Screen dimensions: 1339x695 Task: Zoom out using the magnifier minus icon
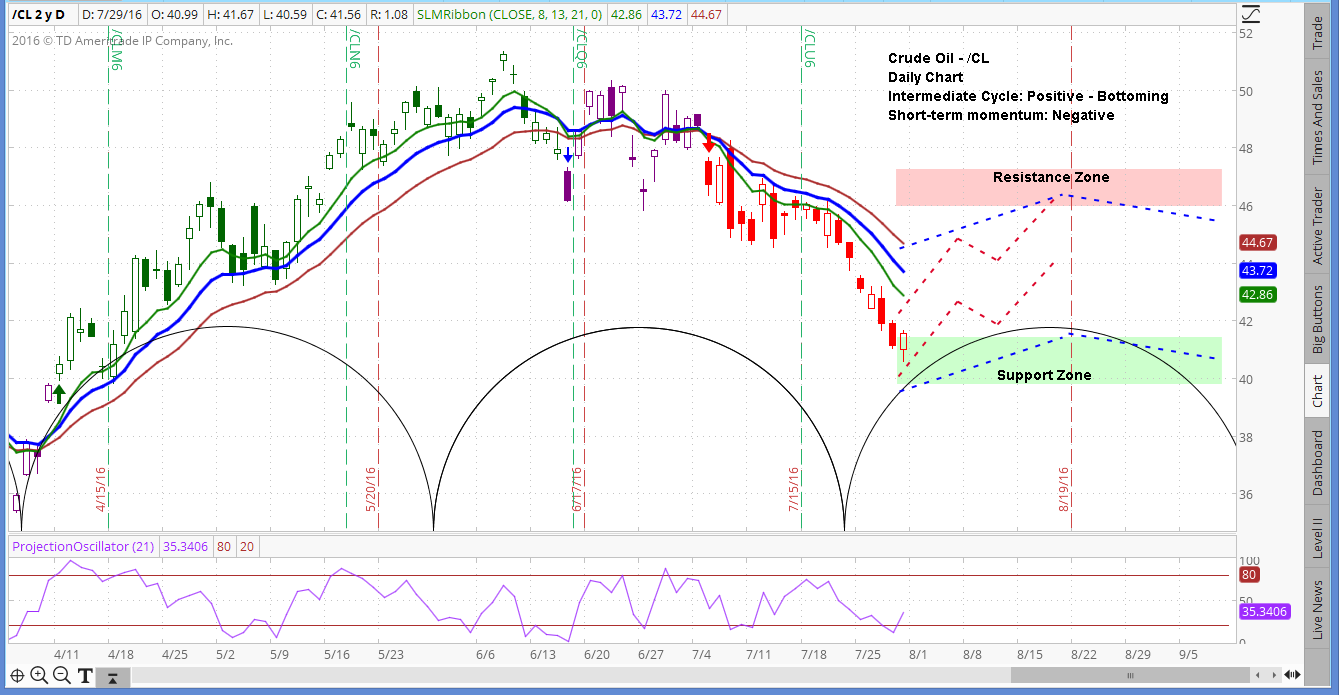61,676
